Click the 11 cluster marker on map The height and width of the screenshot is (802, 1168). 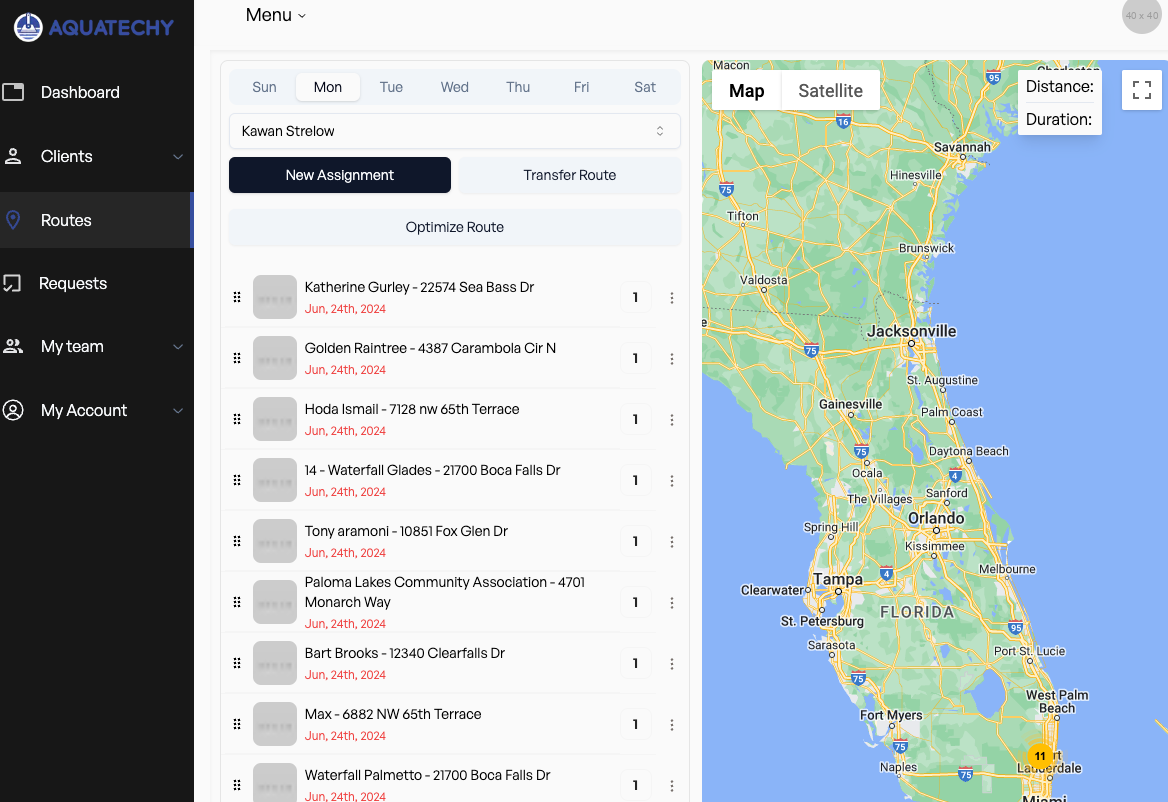1040,756
